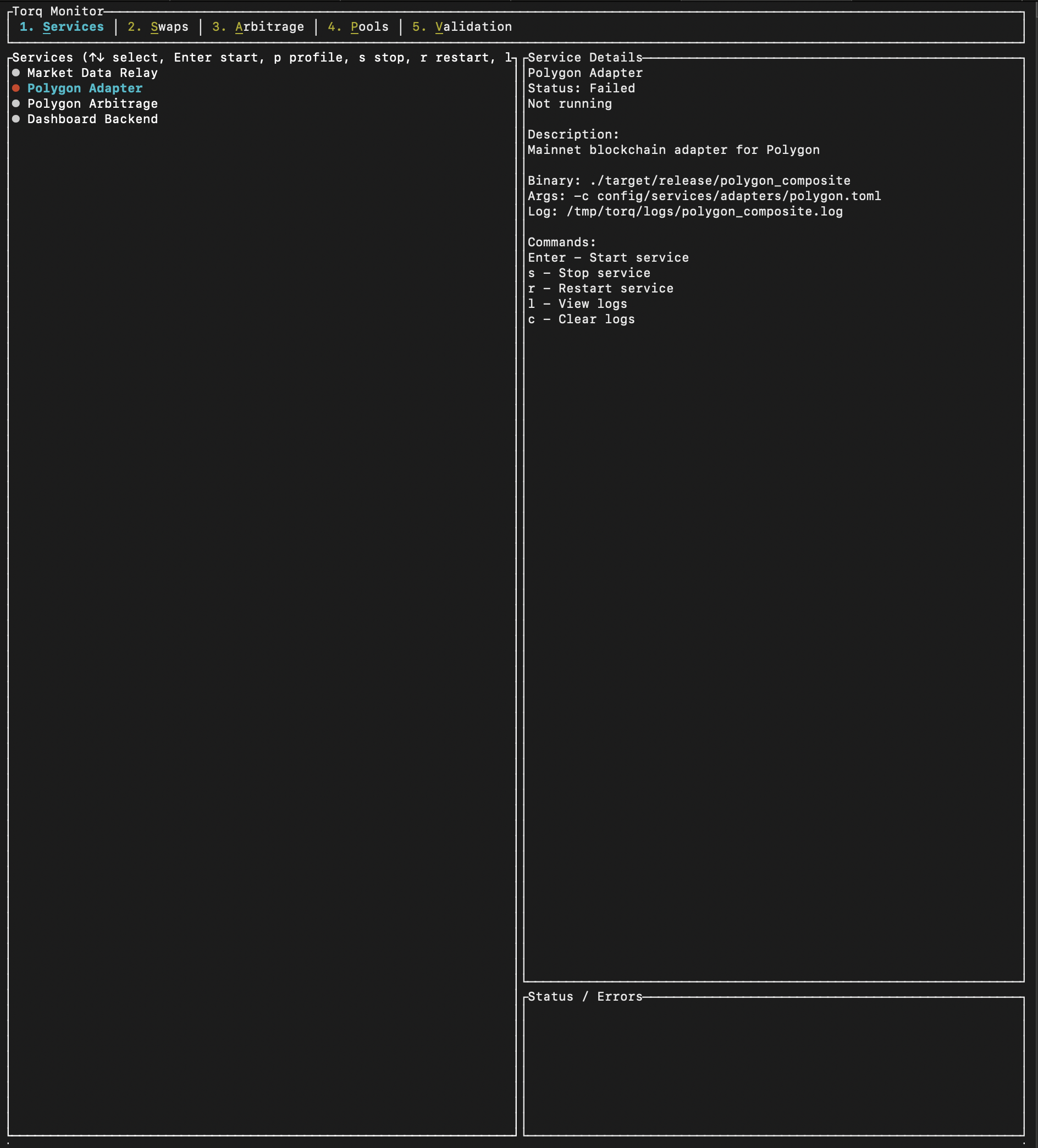Switch to the Services tab
The height and width of the screenshot is (1148, 1038).
click(x=62, y=27)
